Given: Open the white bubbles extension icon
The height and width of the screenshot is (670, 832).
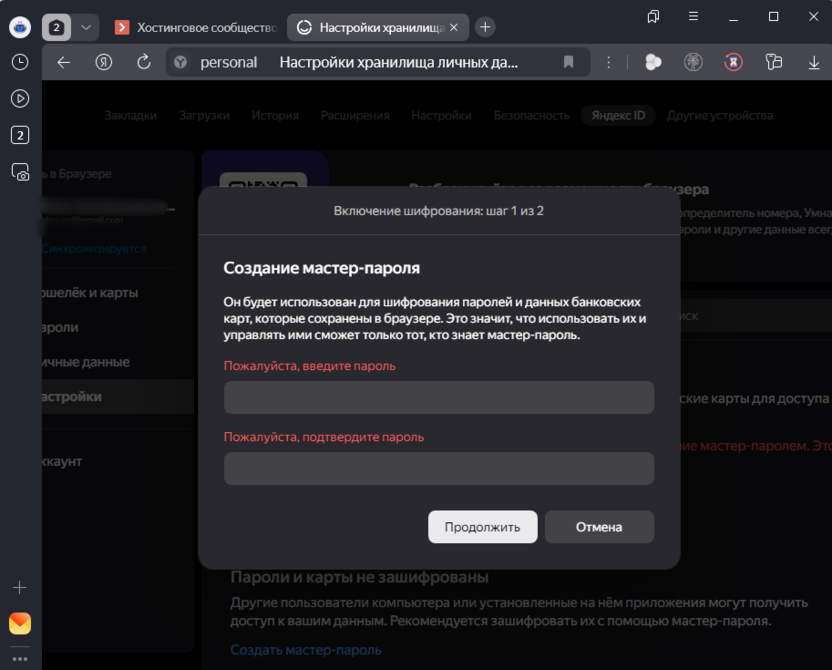Looking at the screenshot, I should click(653, 62).
